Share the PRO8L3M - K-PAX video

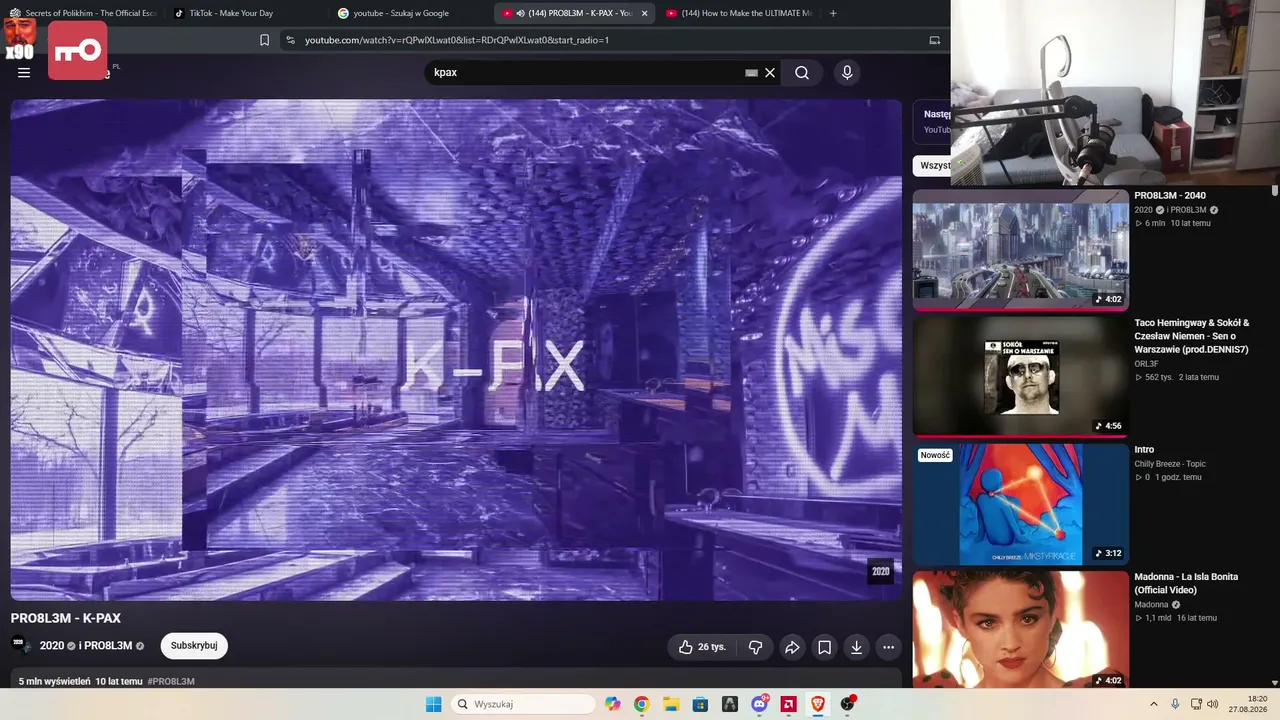pos(792,647)
